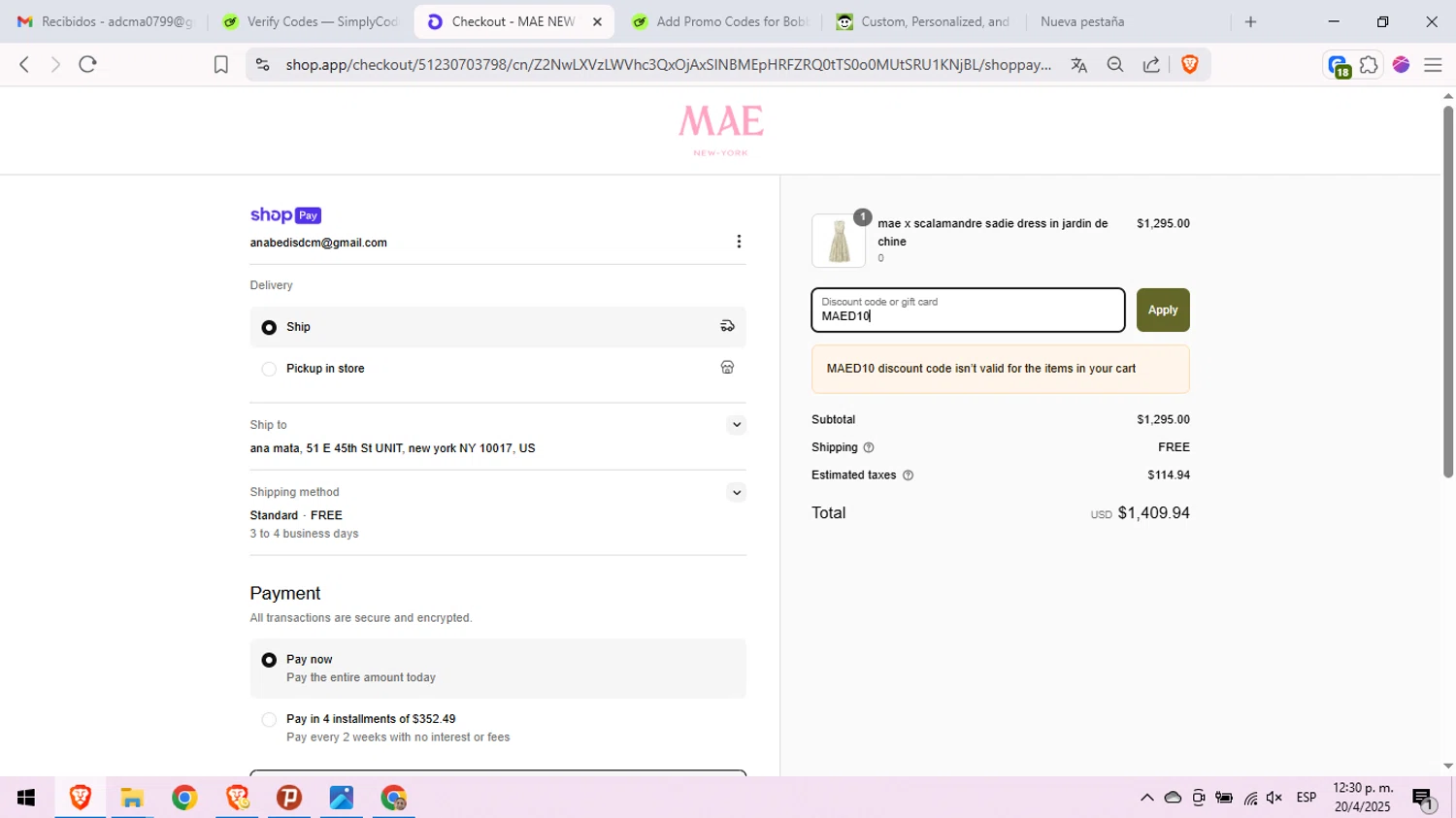The width and height of the screenshot is (1456, 818).
Task: Go back using the browser back arrow
Action: (24, 64)
